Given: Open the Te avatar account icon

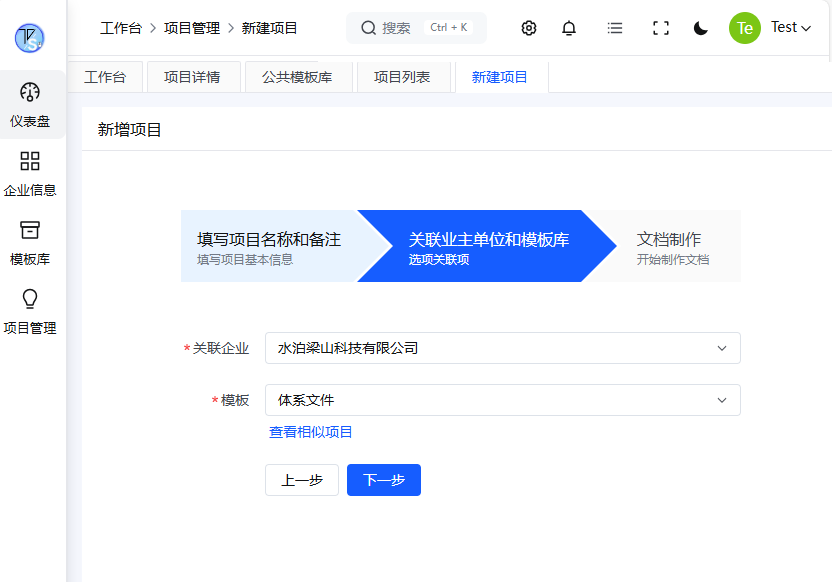Looking at the screenshot, I should pyautogui.click(x=744, y=28).
